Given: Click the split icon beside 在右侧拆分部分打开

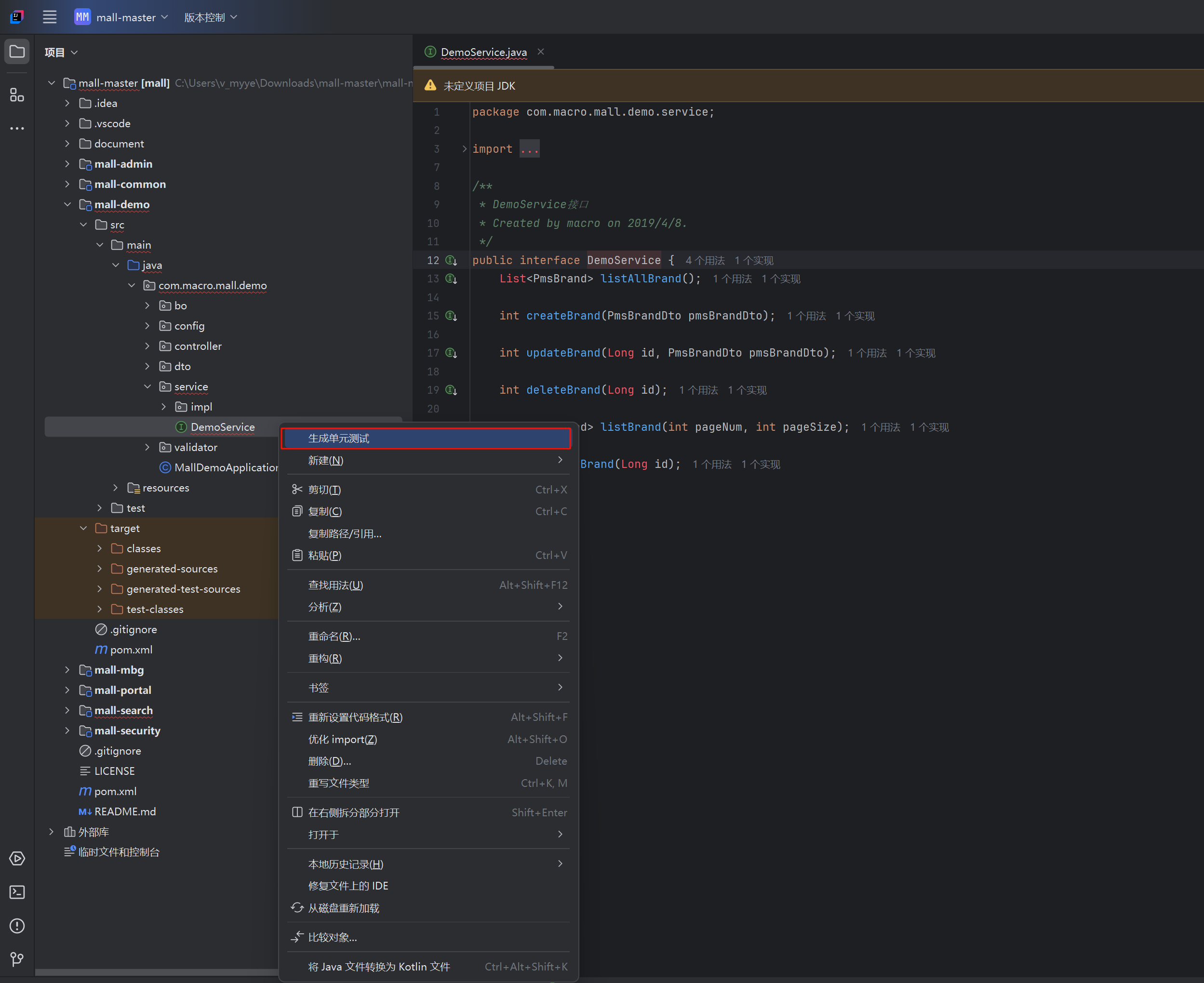Looking at the screenshot, I should [x=297, y=812].
